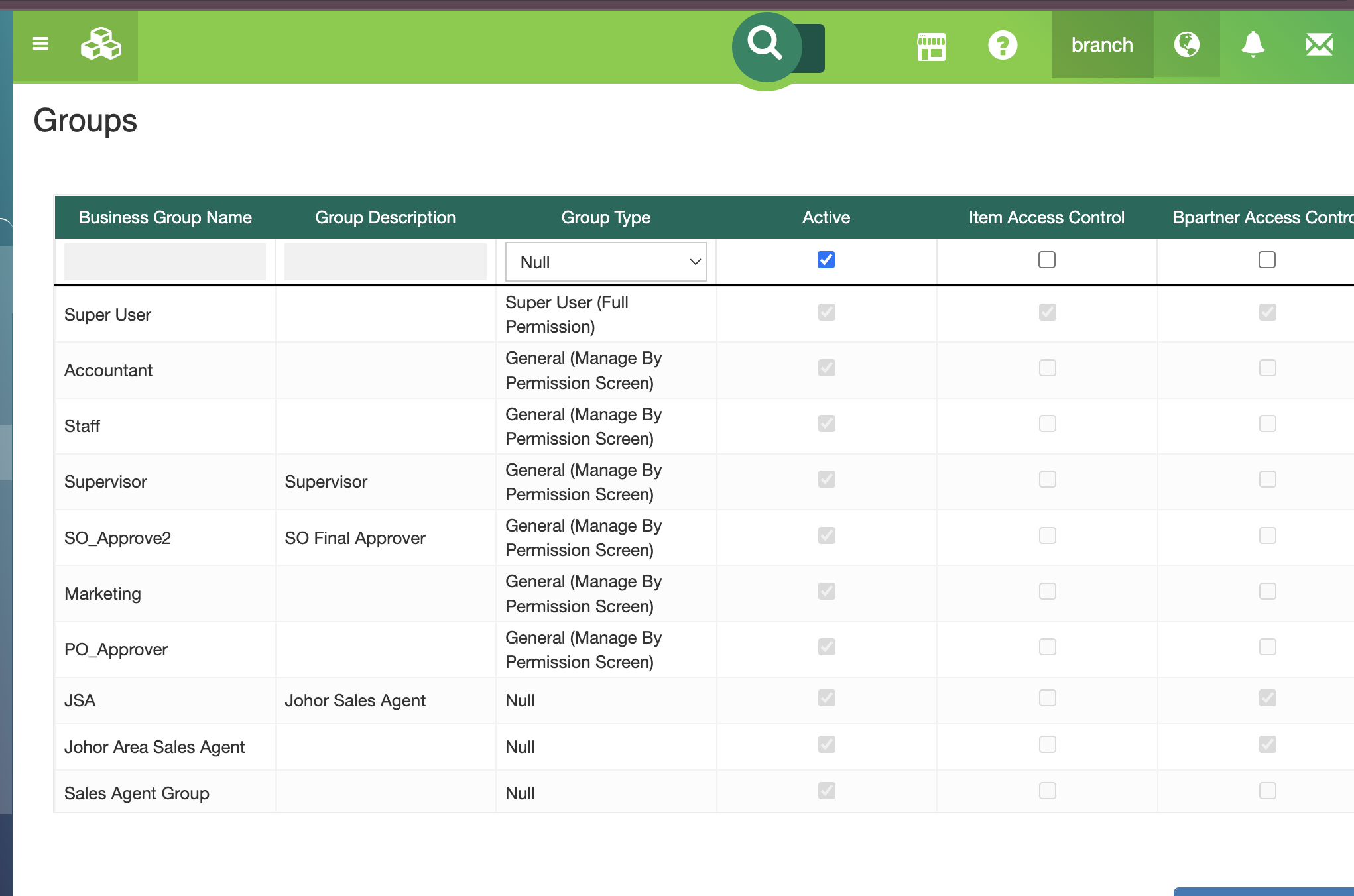This screenshot has width=1354, height=896.
Task: Sort by Item Access Control column header
Action: click(1046, 217)
